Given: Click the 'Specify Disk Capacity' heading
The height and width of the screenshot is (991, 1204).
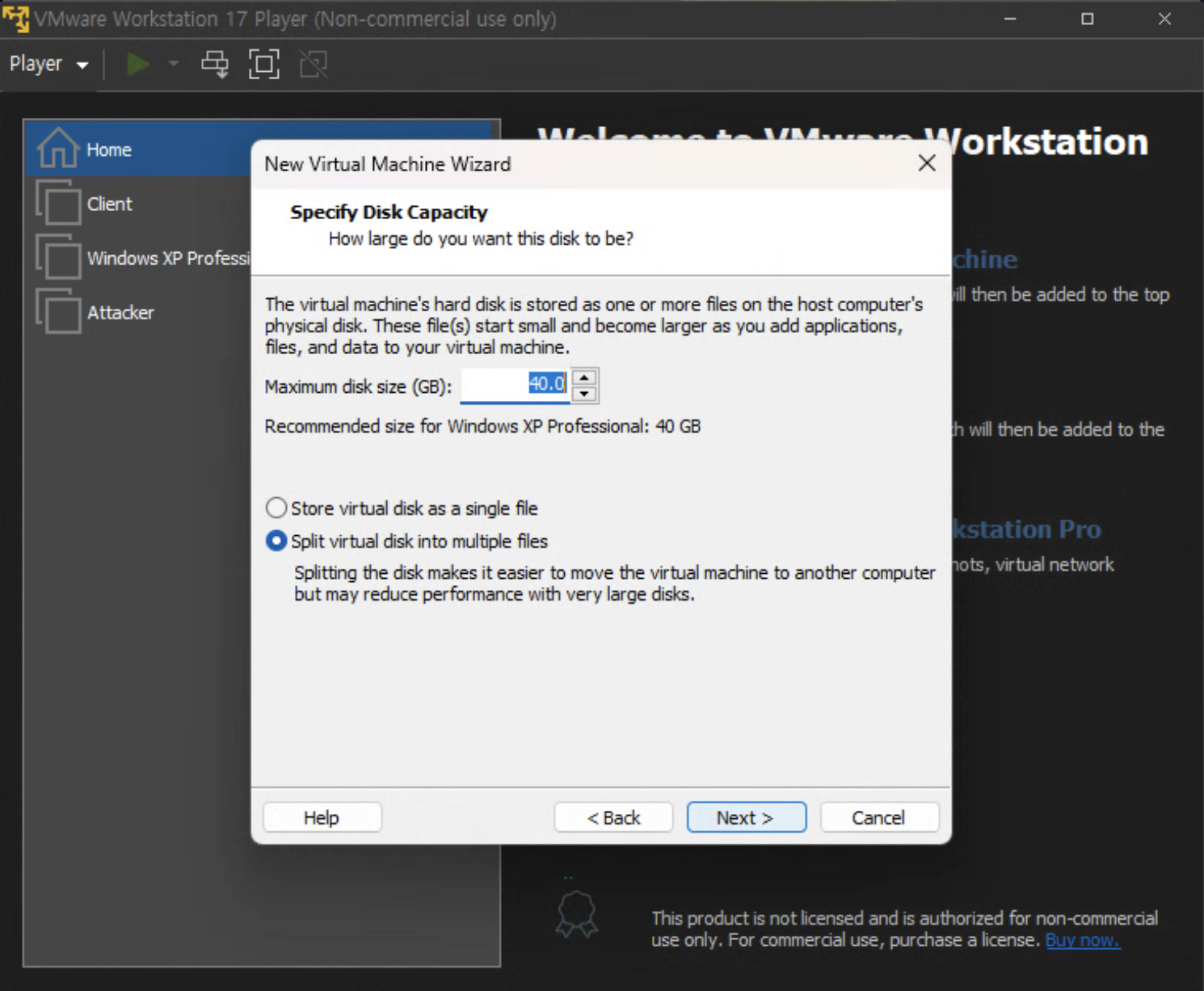Looking at the screenshot, I should pos(389,212).
